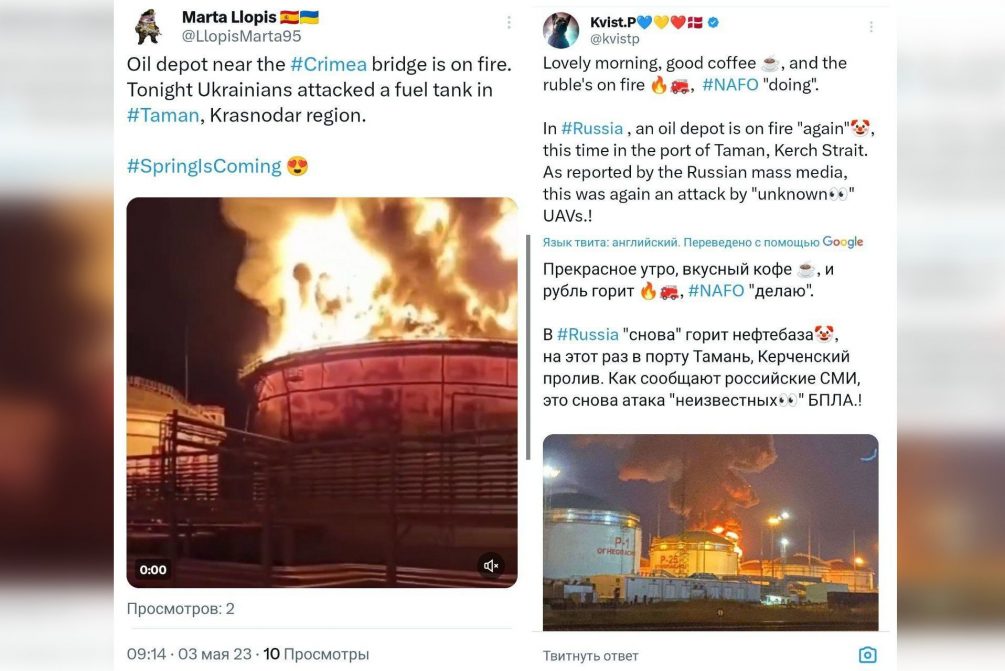Open Kvist.P profile avatar
This screenshot has height=671, width=1005.
click(x=561, y=29)
